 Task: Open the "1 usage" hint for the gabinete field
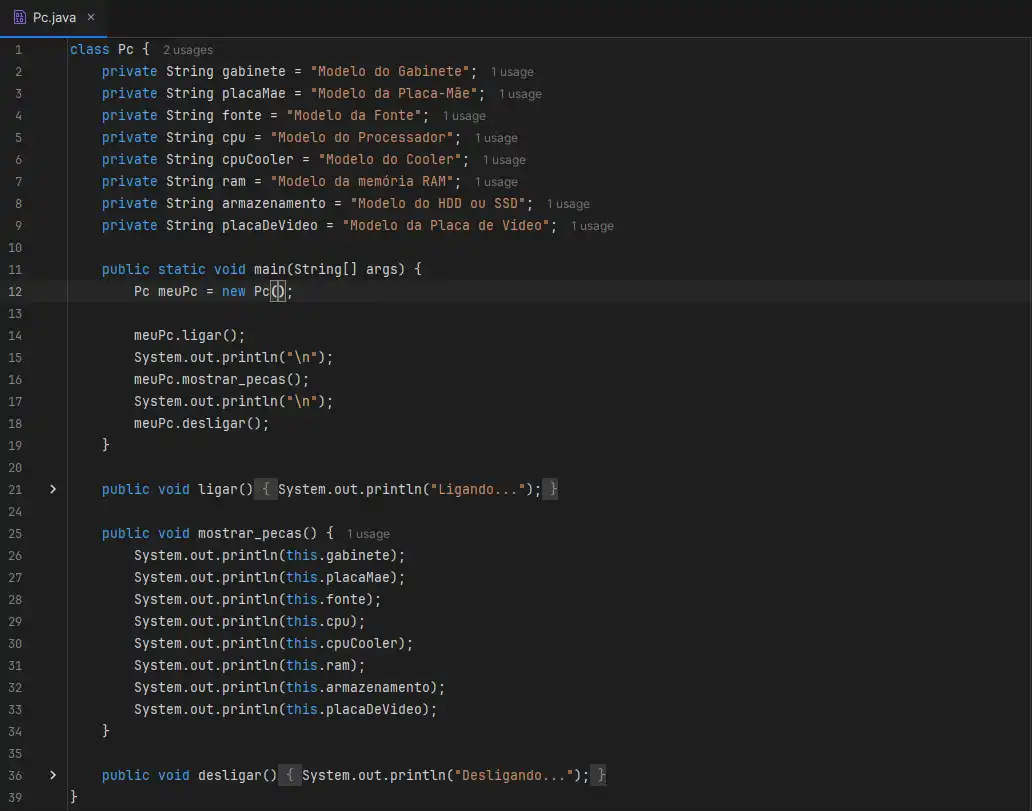pyautogui.click(x=512, y=72)
